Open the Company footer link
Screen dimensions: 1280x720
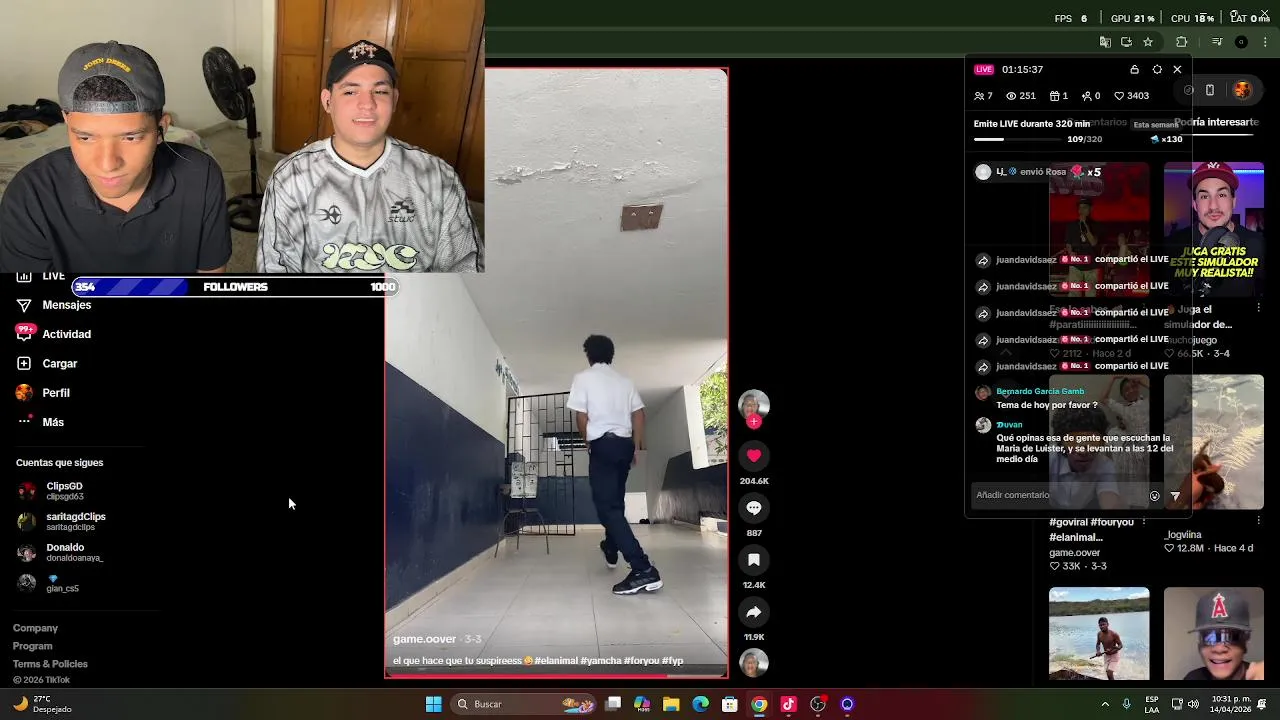click(x=35, y=628)
